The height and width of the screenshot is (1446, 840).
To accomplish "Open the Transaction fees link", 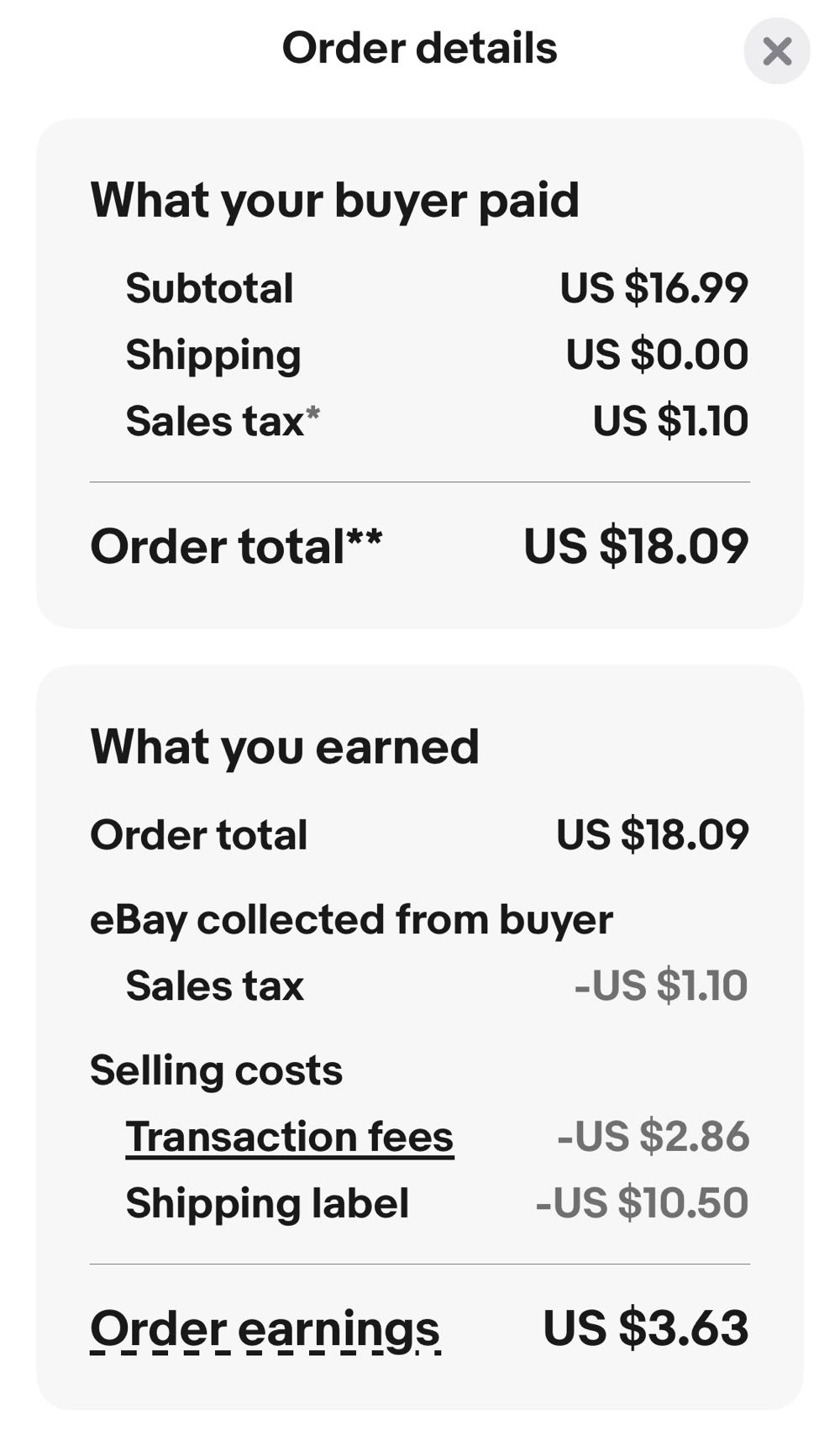I will 289,1137.
